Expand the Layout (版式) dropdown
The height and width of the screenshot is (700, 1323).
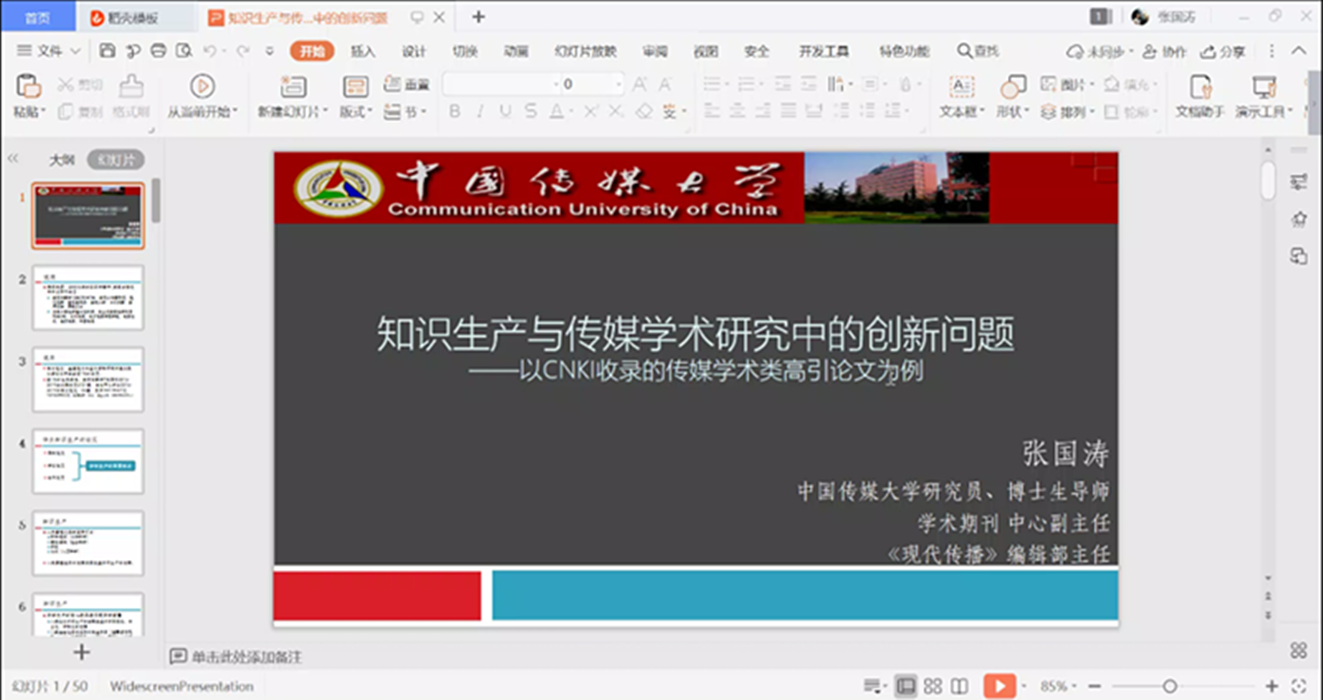[356, 112]
